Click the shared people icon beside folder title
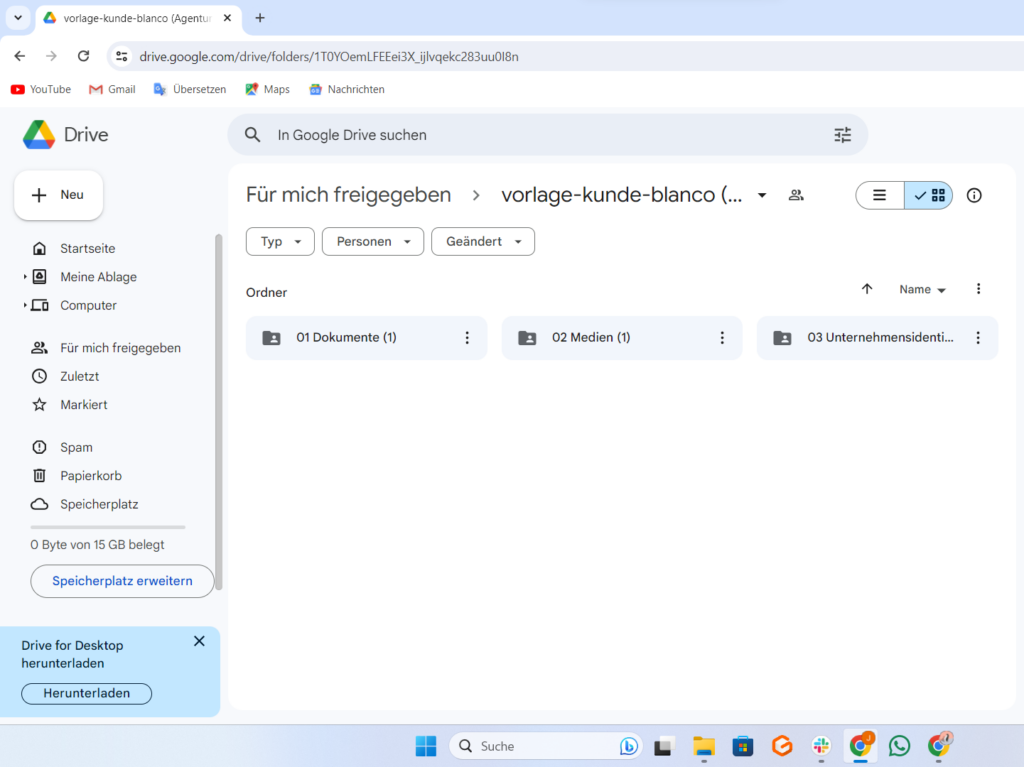 pos(796,195)
